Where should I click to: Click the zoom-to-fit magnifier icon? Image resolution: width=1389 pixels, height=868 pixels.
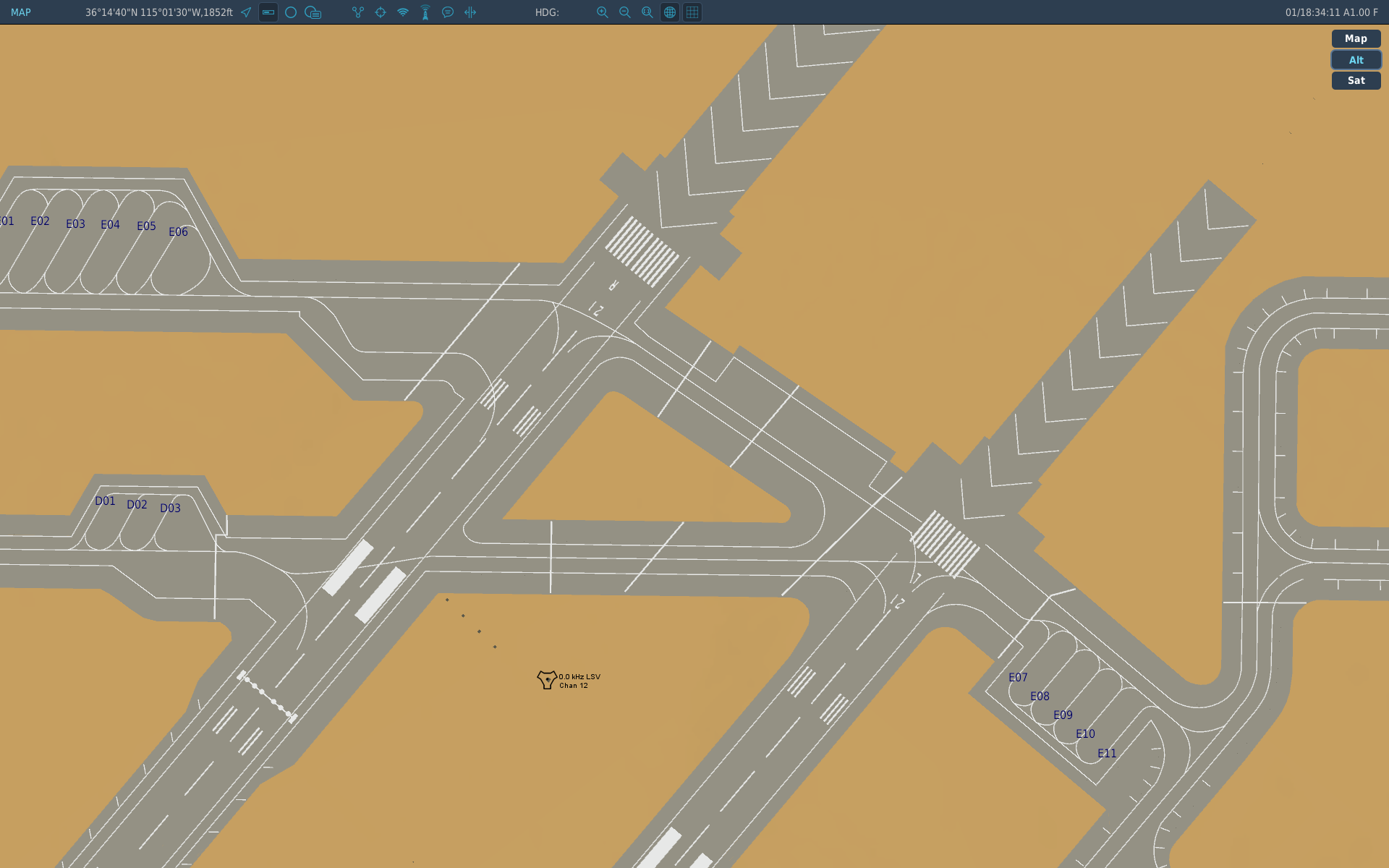(647, 12)
